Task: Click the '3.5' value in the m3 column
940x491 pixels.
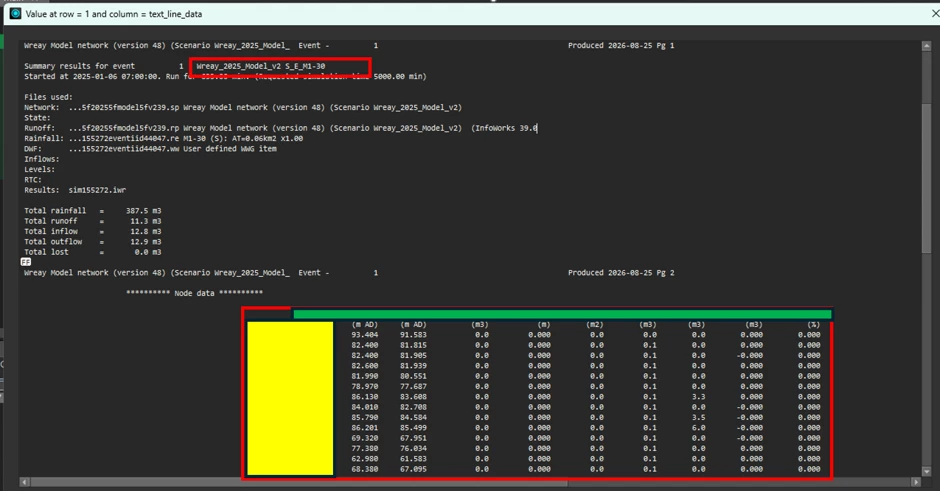Action: [698, 417]
